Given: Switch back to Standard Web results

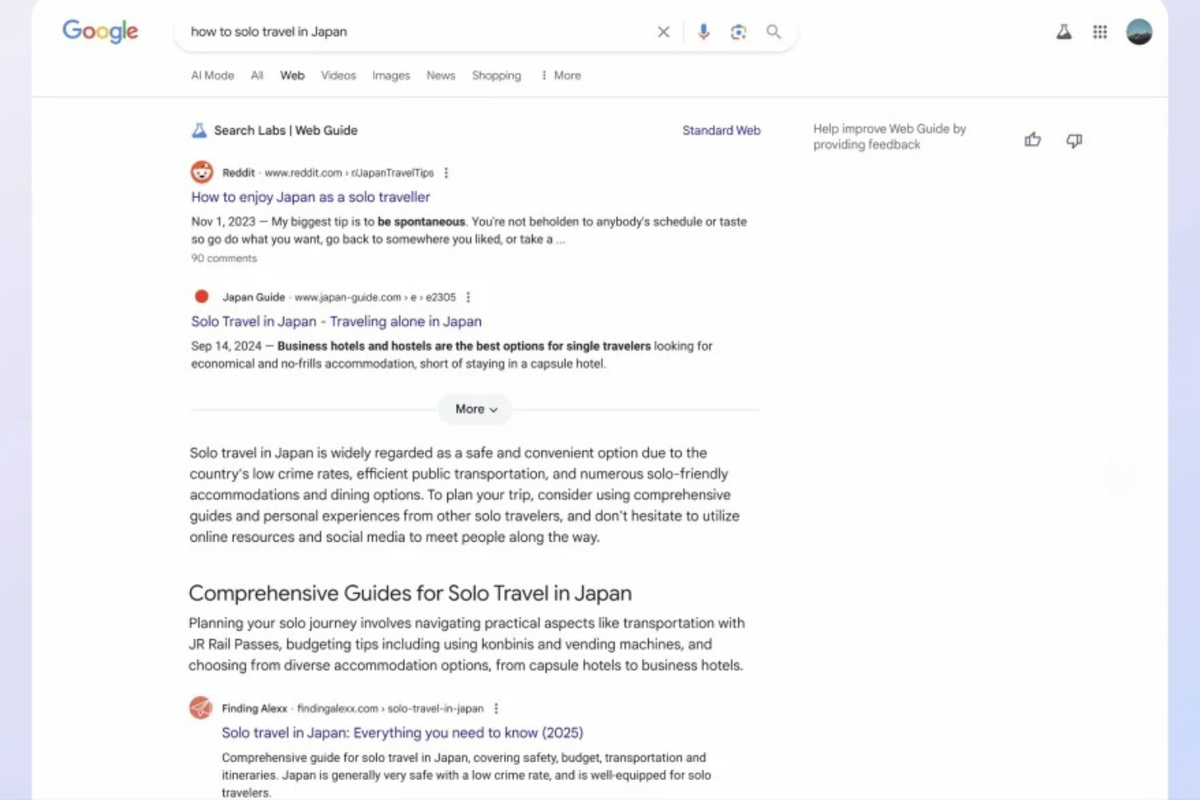Looking at the screenshot, I should tap(721, 130).
